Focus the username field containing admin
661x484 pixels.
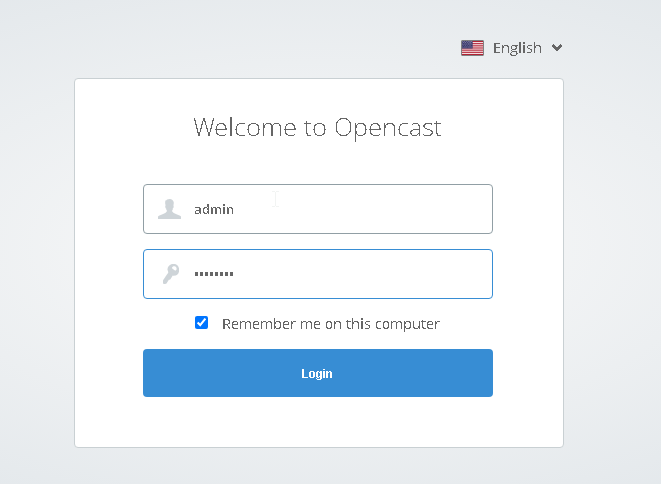[318, 209]
